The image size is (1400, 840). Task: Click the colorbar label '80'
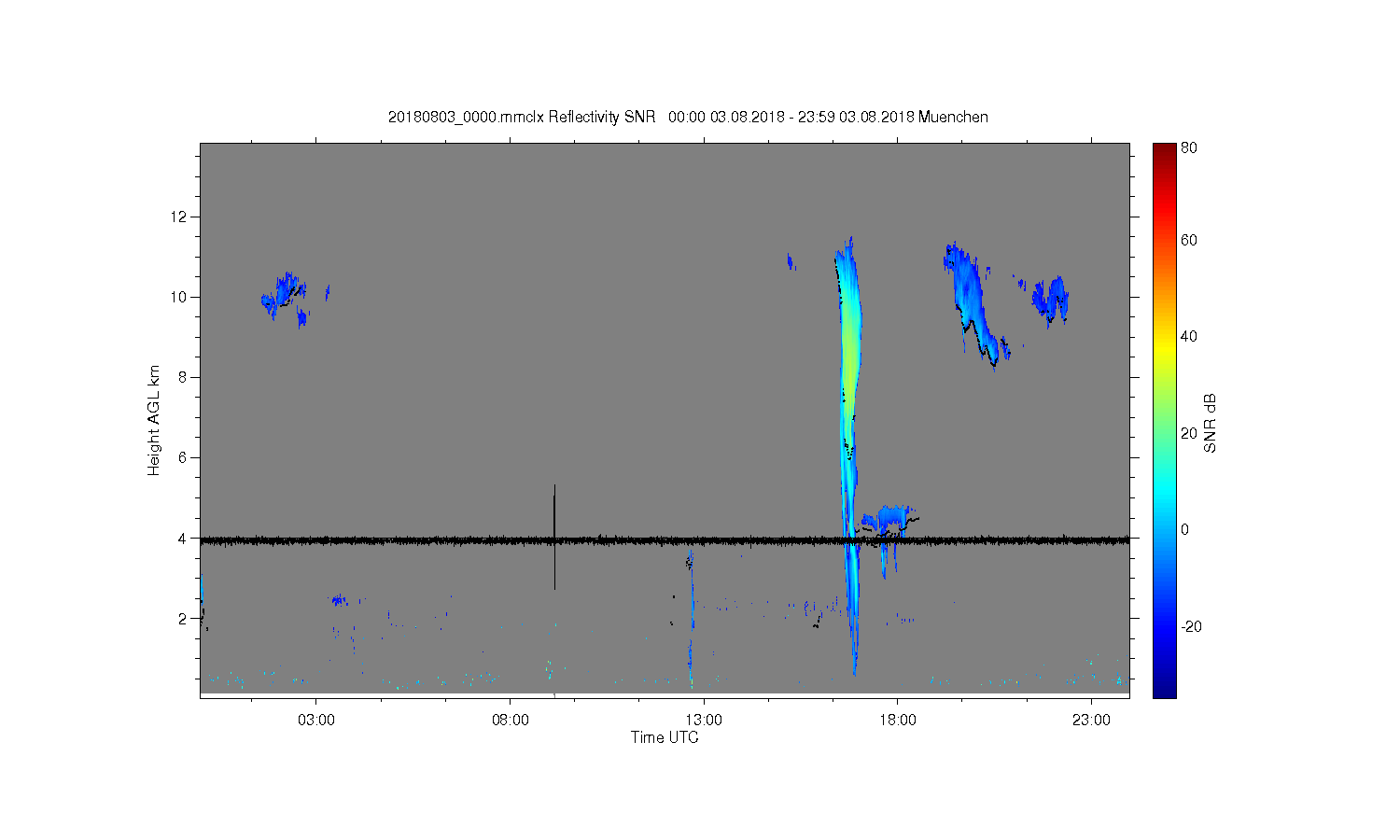[1189, 147]
